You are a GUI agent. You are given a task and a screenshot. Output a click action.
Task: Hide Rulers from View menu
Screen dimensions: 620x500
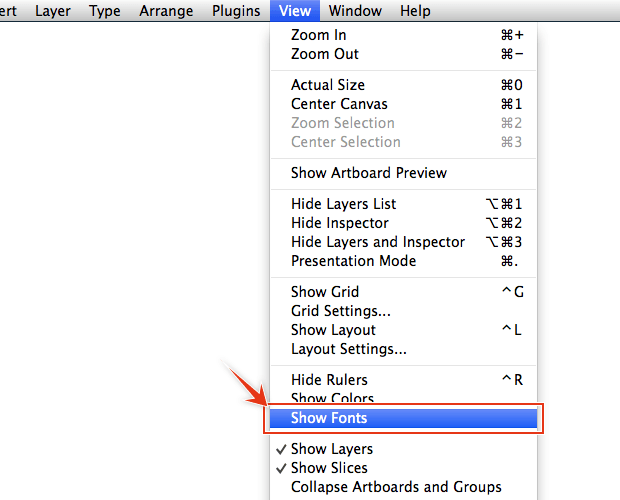329,380
